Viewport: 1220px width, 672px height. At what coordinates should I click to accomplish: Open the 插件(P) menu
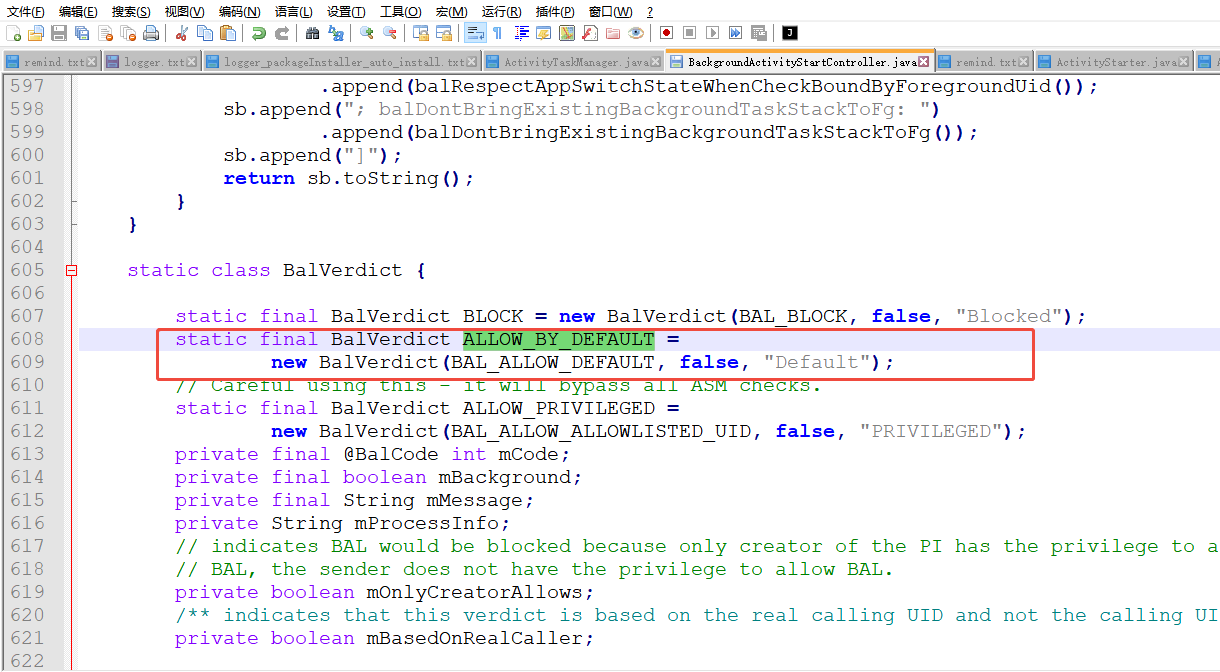coord(555,11)
